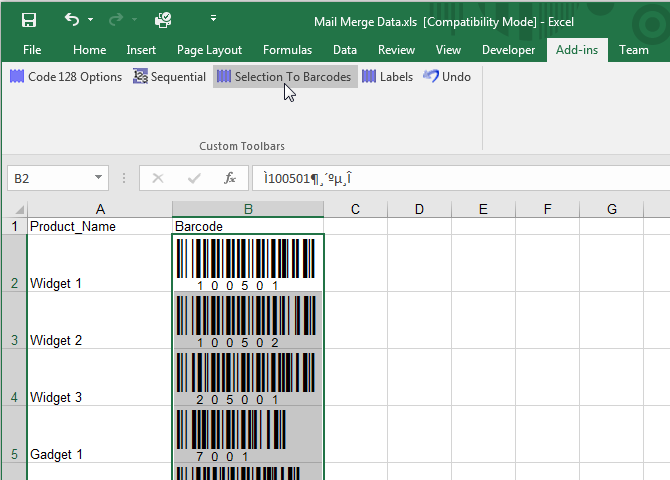670x480 pixels.
Task: Open the Redo history dropdown arrow
Action: (x=135, y=20)
